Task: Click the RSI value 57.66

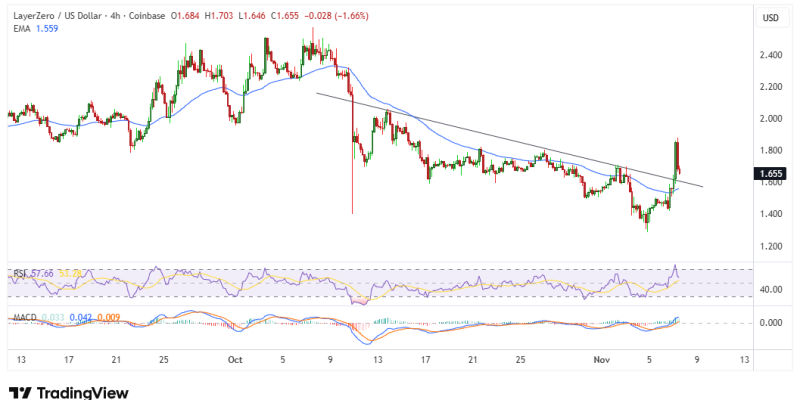Action: point(44,272)
